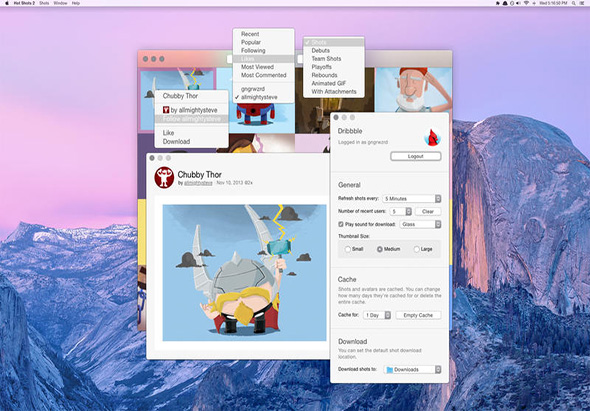This screenshot has height=411, width=590.
Task: Choose Team Shots in the type menu
Action: pyautogui.click(x=334, y=59)
